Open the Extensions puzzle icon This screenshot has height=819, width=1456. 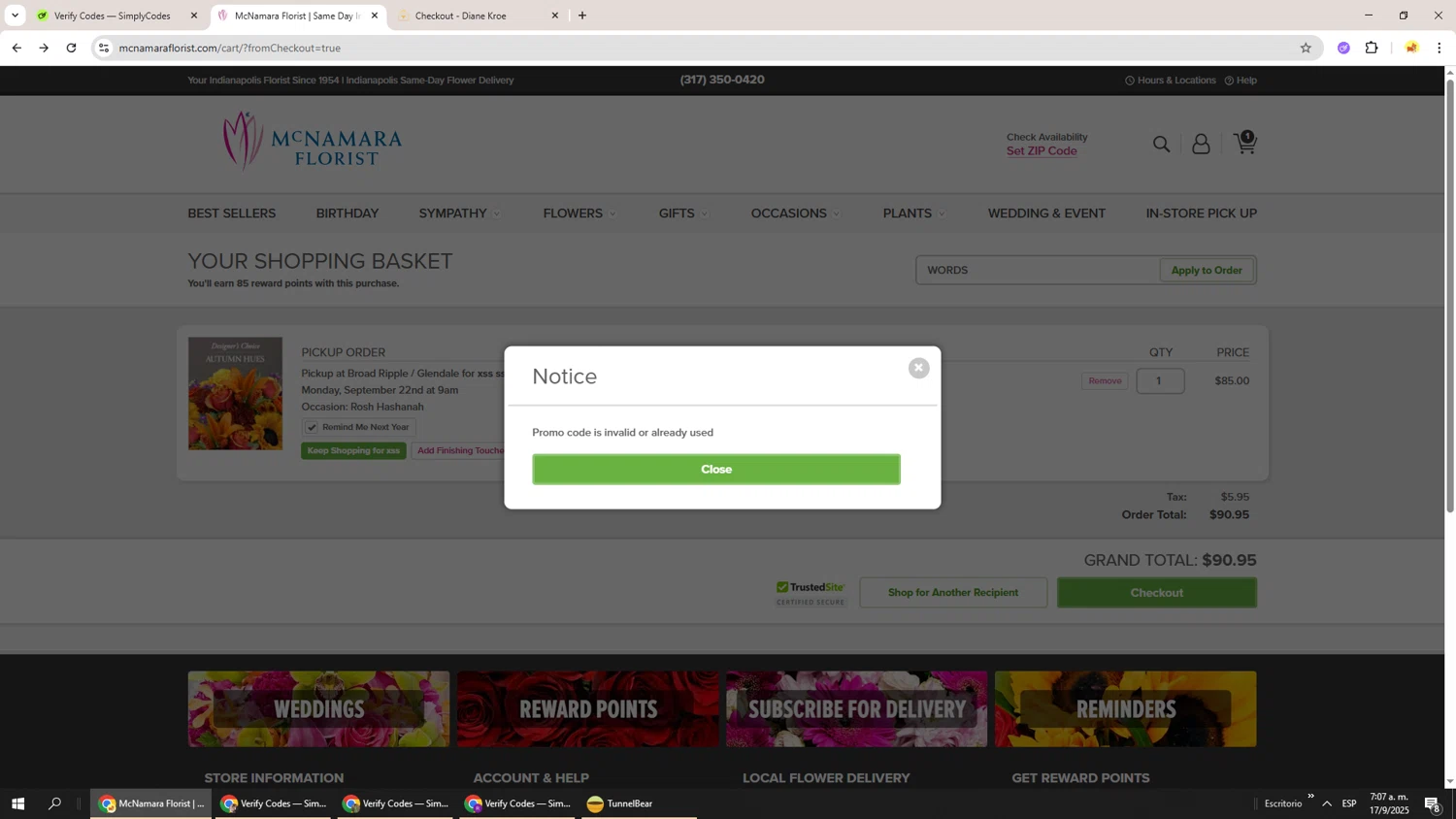[1372, 48]
